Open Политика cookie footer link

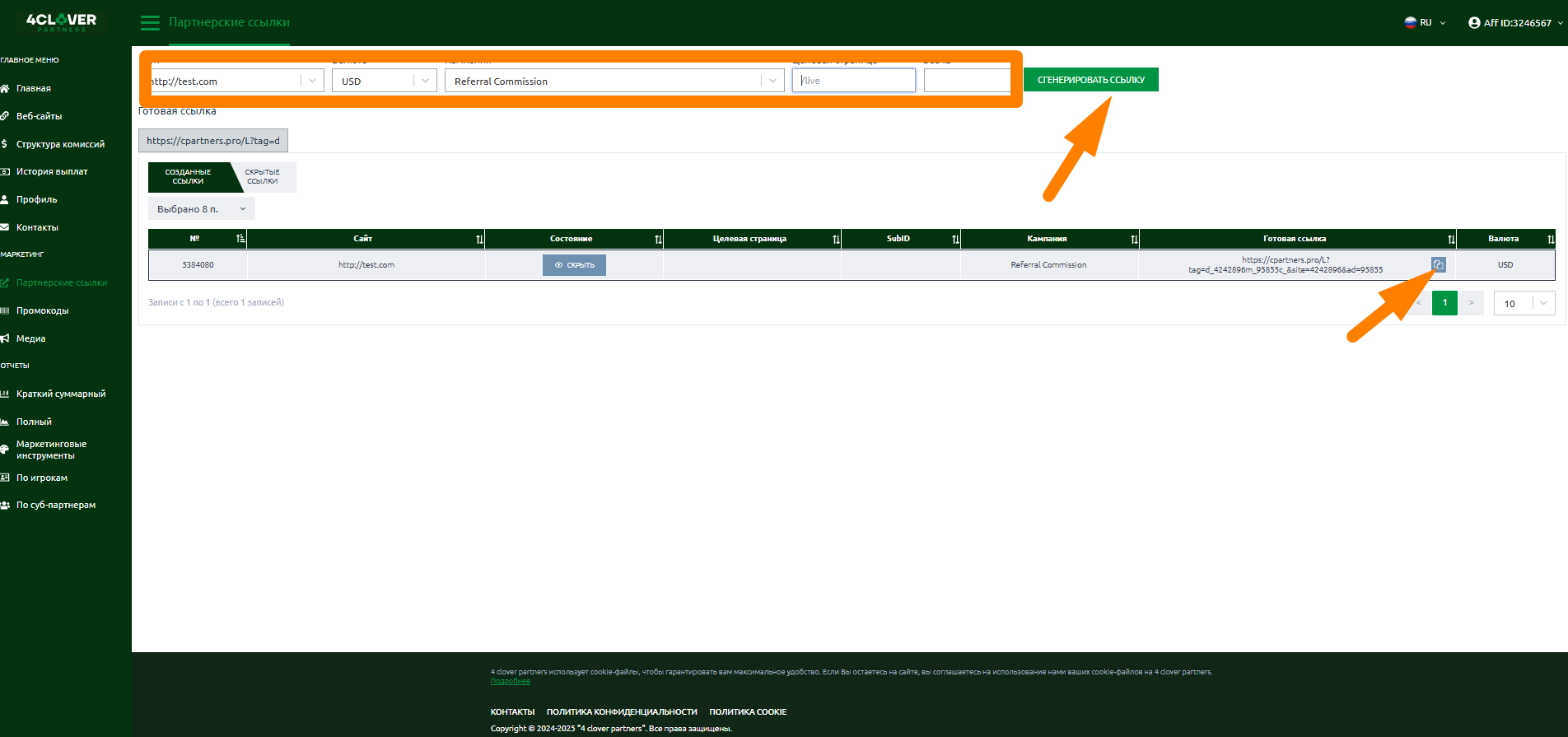tap(748, 711)
